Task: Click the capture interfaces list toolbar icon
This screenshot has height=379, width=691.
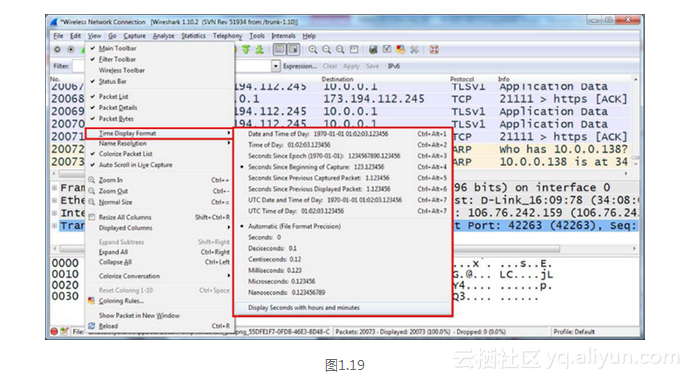Action: tap(57, 49)
